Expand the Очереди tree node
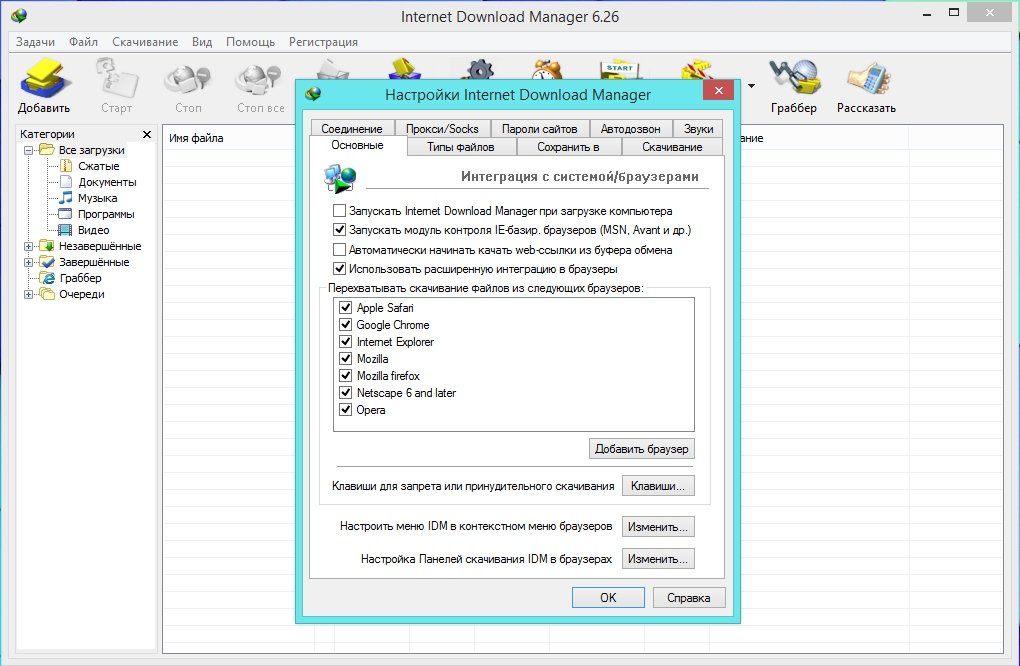This screenshot has height=666, width=1020. pos(28,294)
